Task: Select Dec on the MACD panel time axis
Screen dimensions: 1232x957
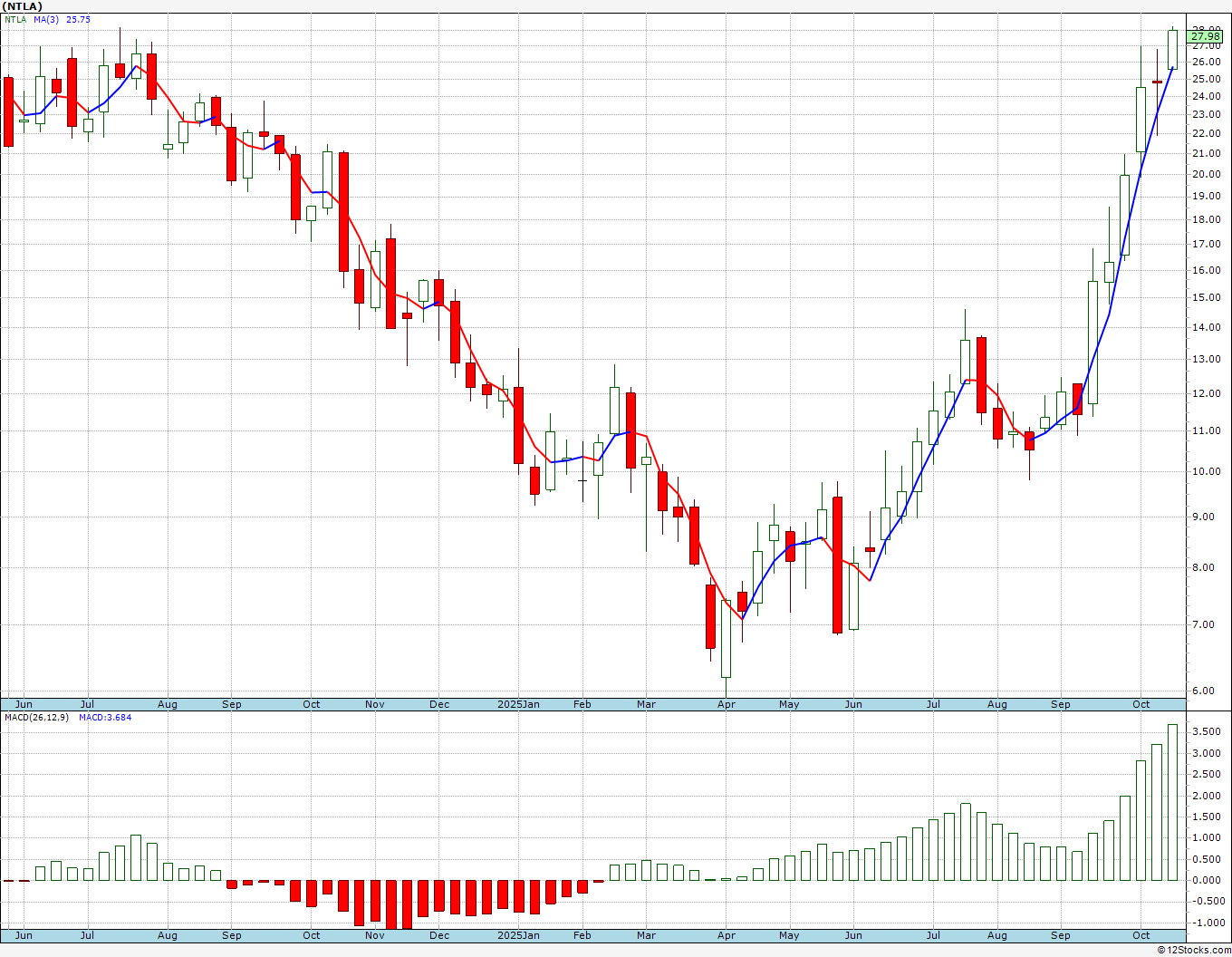Action: click(439, 935)
